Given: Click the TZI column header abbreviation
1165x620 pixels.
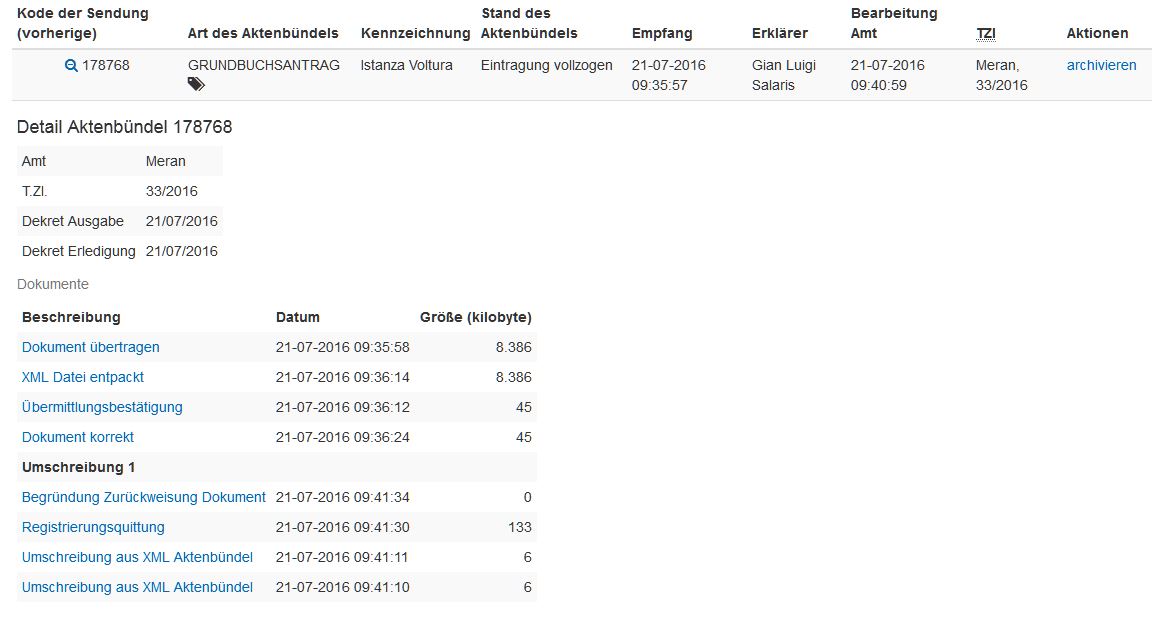Looking at the screenshot, I should [x=986, y=33].
